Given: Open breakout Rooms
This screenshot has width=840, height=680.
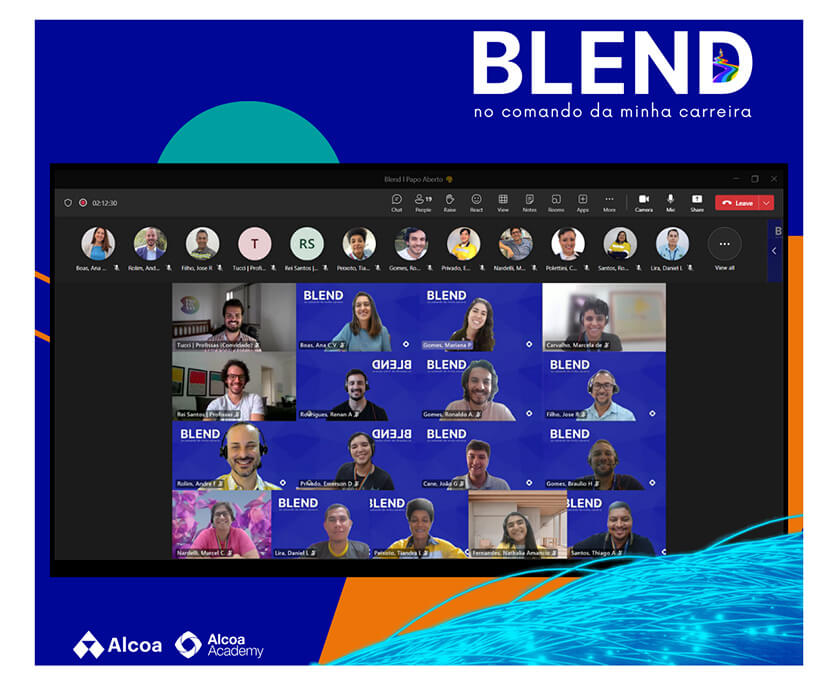Looking at the screenshot, I should point(556,203).
